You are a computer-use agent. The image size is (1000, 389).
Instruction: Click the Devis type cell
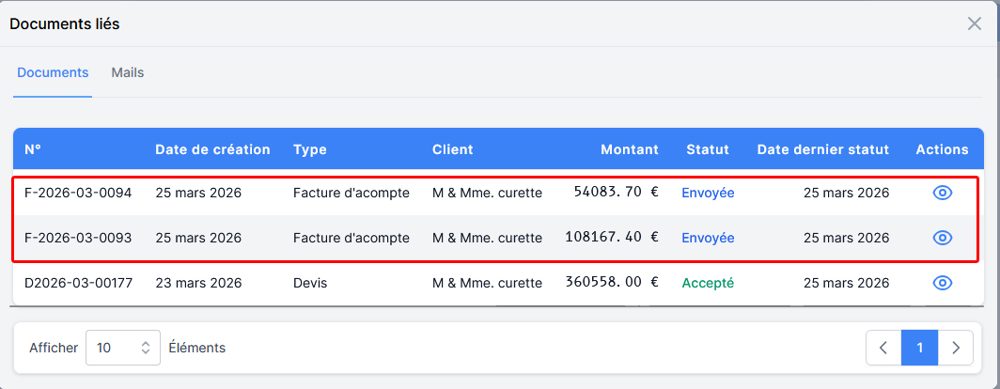pyautogui.click(x=310, y=283)
